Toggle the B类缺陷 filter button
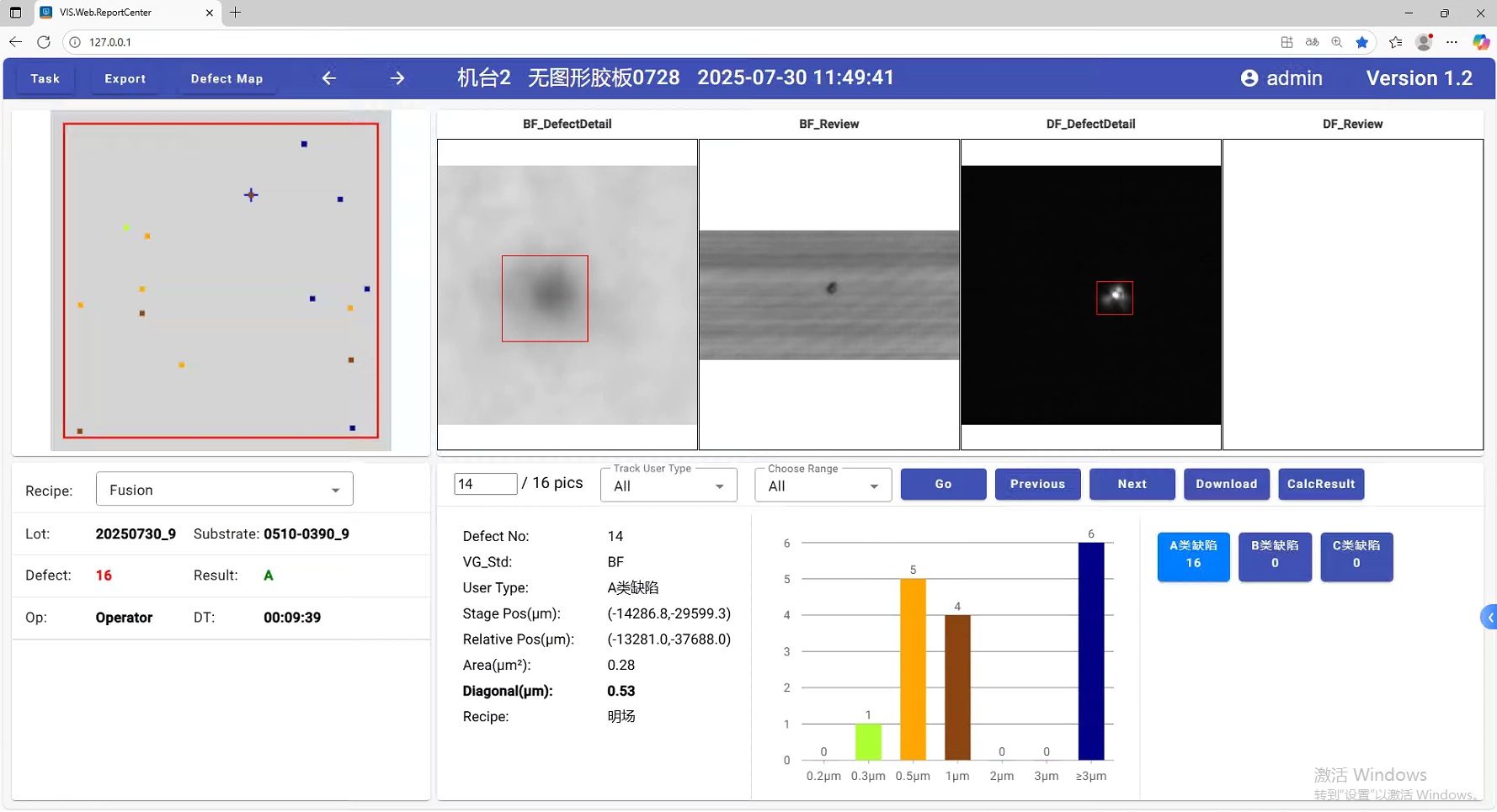This screenshot has height=812, width=1497. point(1275,555)
